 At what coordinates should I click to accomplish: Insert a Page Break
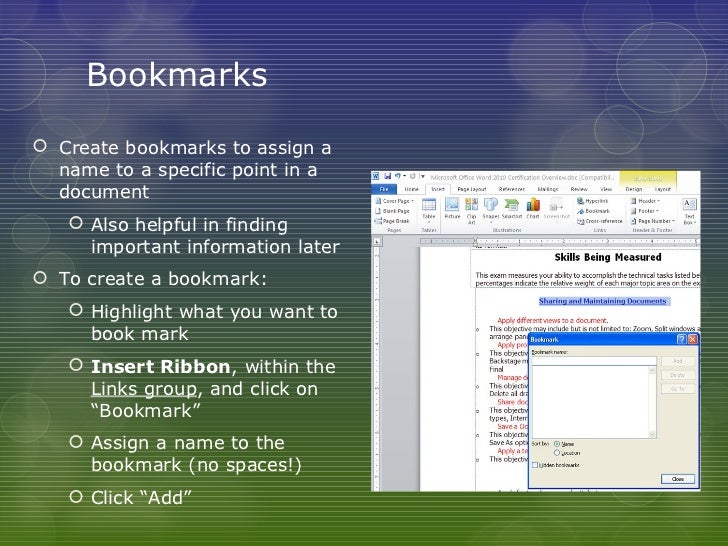pyautogui.click(x=392, y=221)
